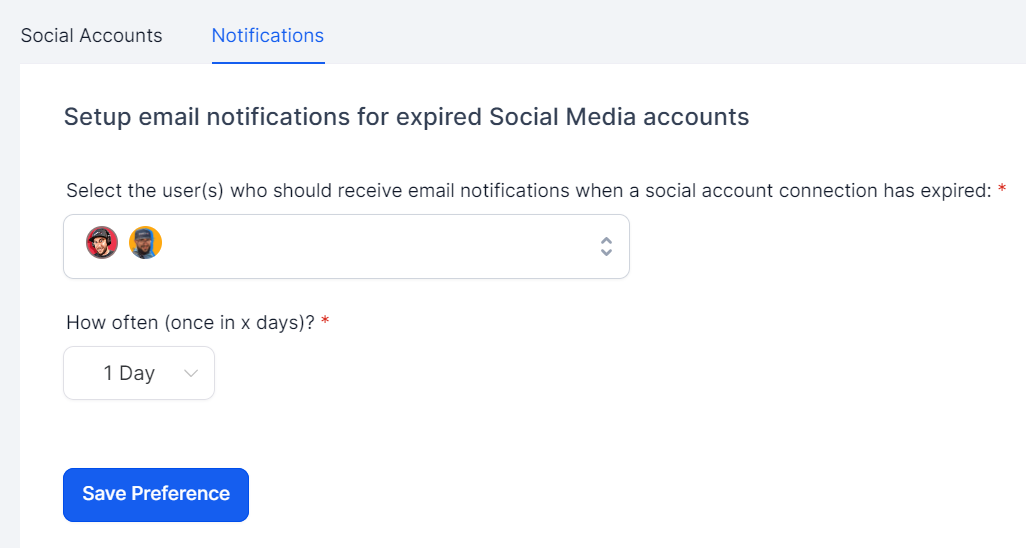Click the up-down arrows in user selector
The width and height of the screenshot is (1026, 548).
tap(606, 246)
